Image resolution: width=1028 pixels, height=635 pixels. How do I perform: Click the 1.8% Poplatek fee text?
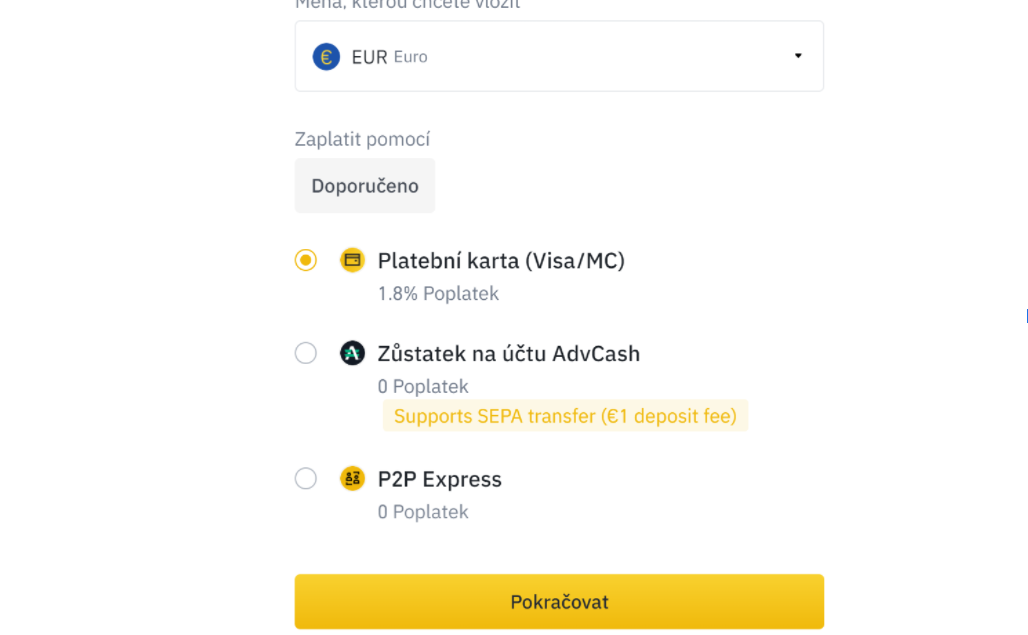(x=438, y=294)
